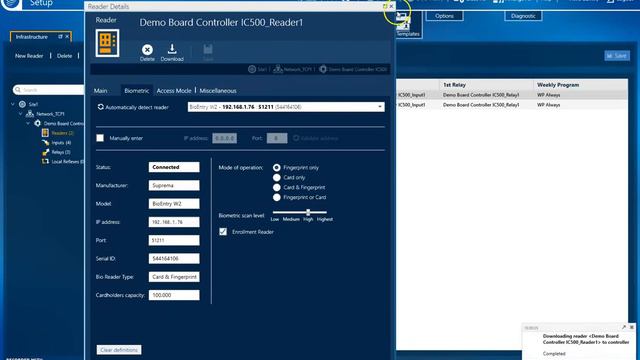Viewport: 640px width, 360px height.
Task: Click the Demo Board Controller gear icon in tree
Action: [38, 123]
